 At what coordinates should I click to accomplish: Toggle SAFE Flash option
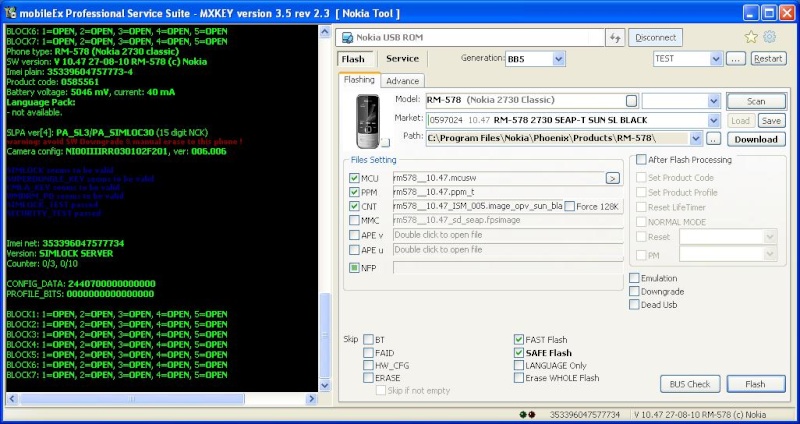click(519, 353)
